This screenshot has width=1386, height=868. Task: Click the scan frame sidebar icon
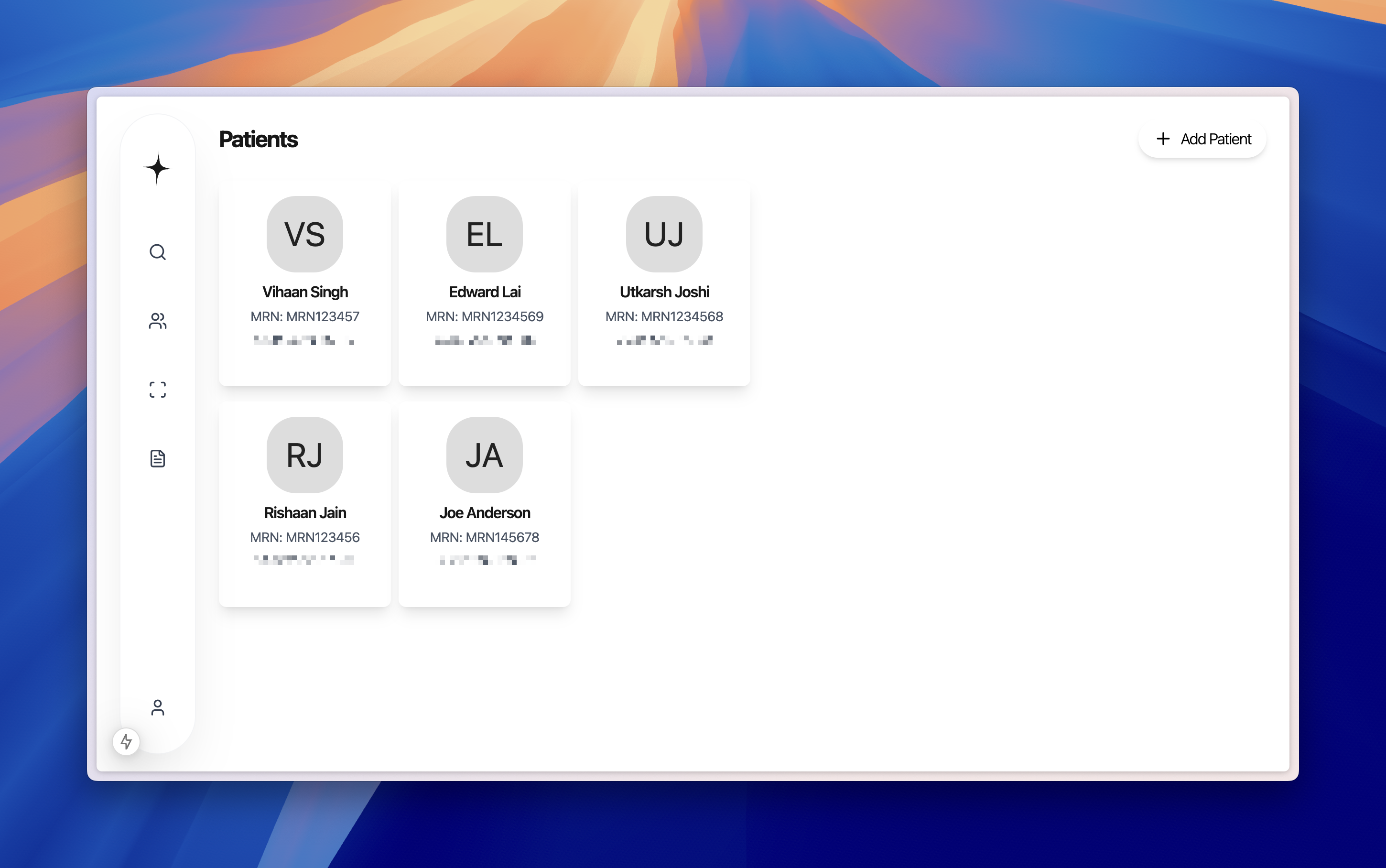coord(157,390)
